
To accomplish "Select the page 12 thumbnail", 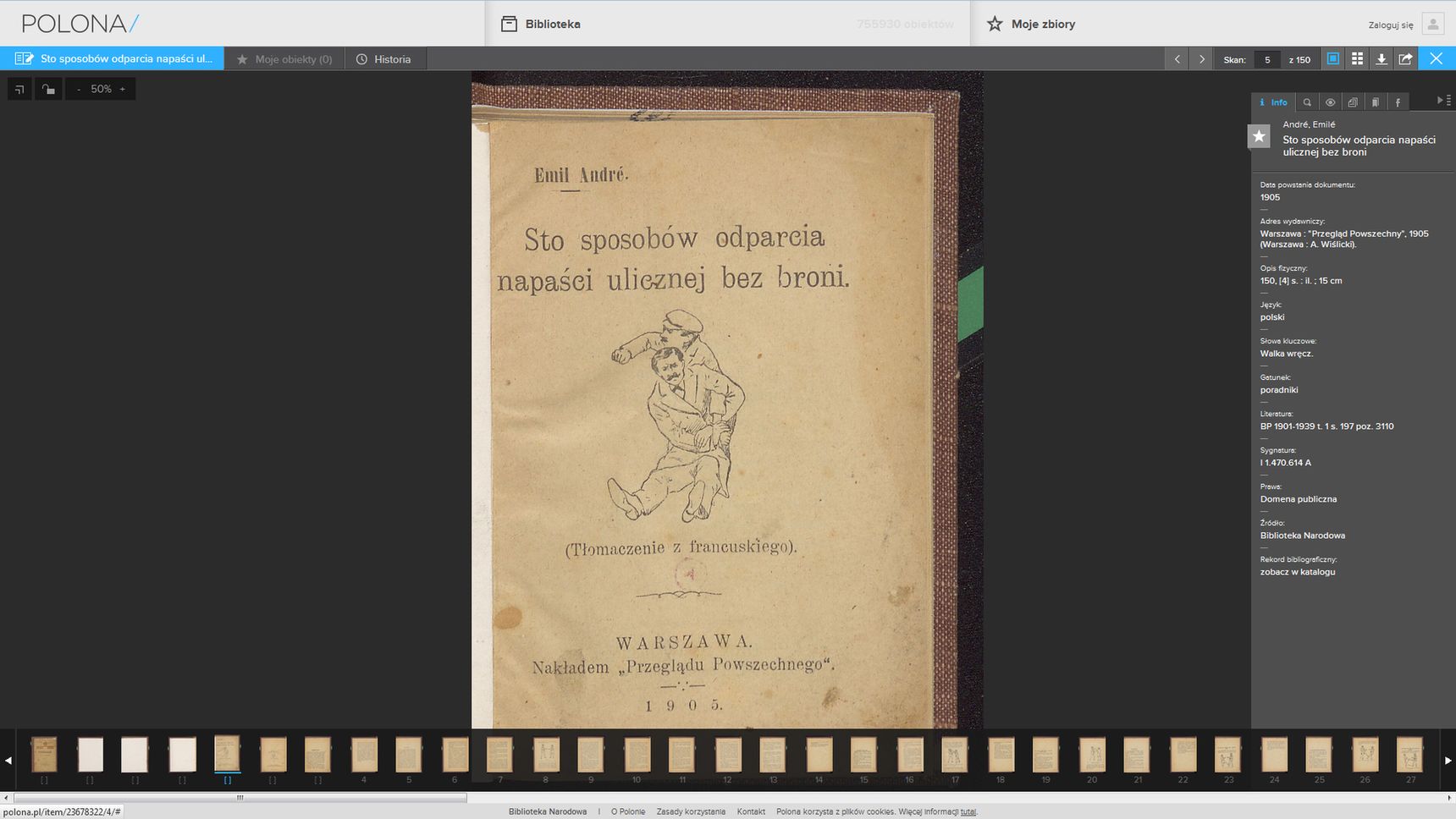I will [728, 754].
